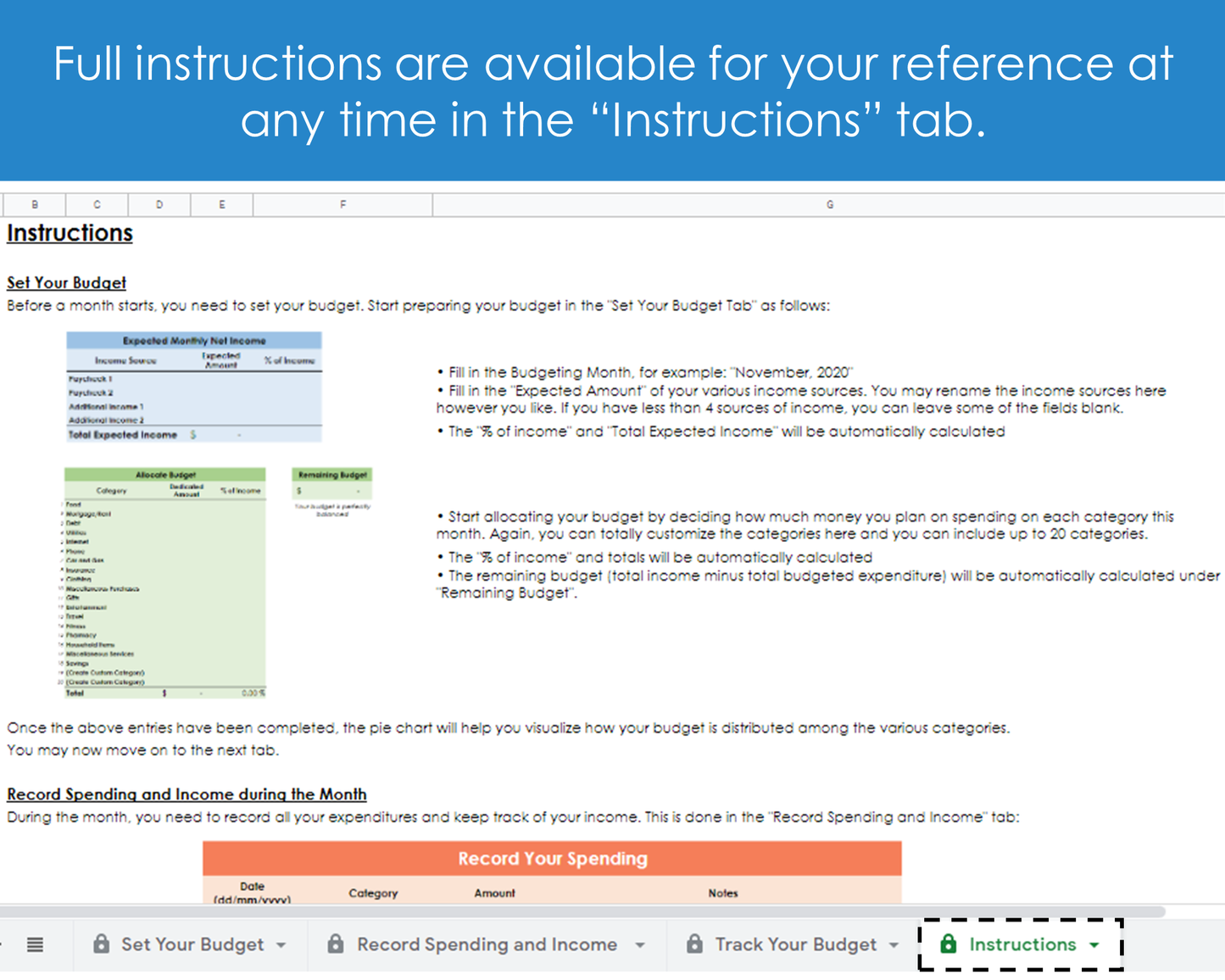Expand the Set Your Budget tab dropdown arrow

(281, 945)
